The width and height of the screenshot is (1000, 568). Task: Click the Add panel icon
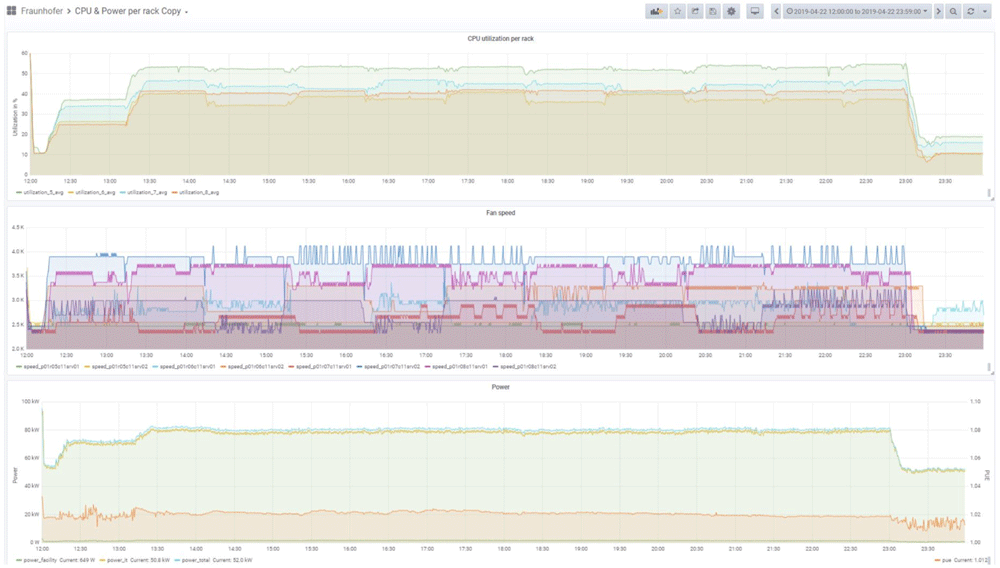click(656, 11)
